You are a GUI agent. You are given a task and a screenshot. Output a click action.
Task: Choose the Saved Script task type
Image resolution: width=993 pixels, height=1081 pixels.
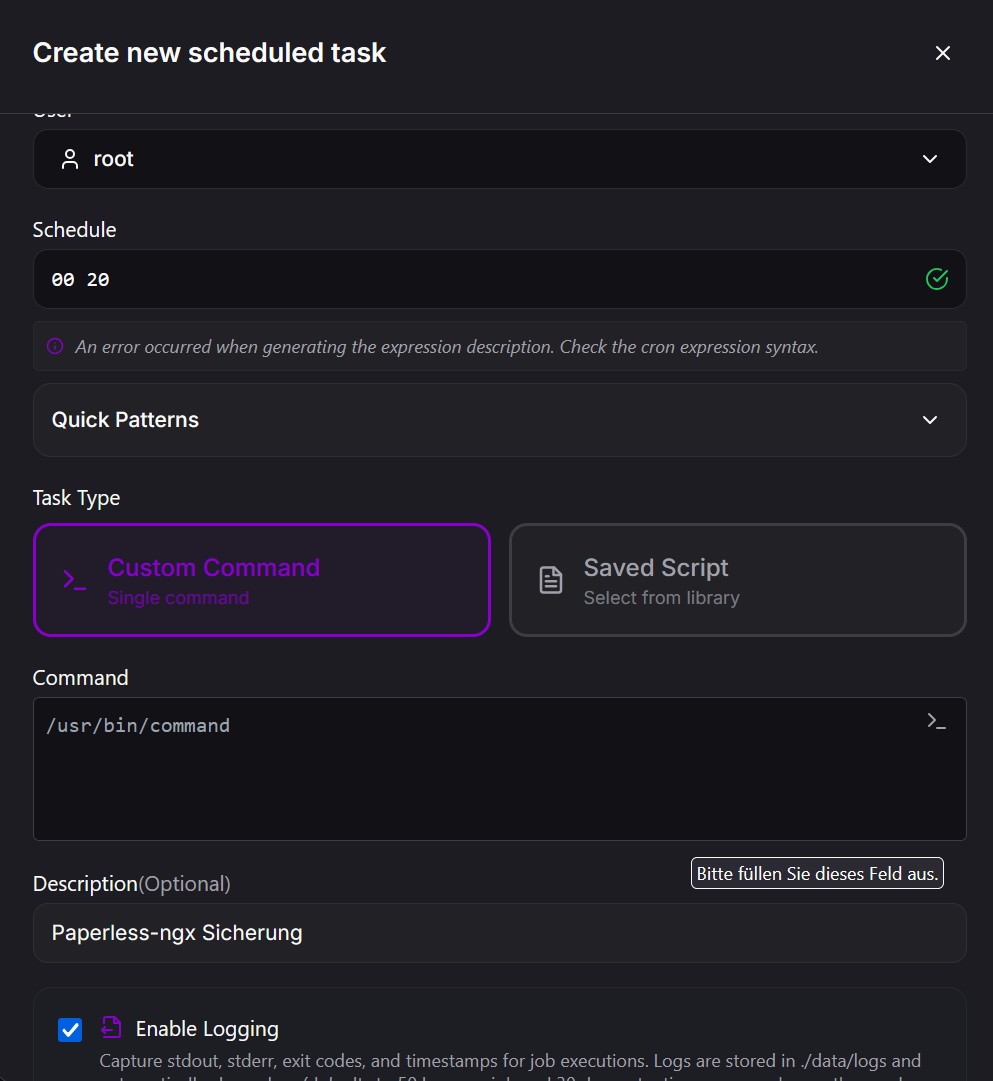tap(738, 580)
